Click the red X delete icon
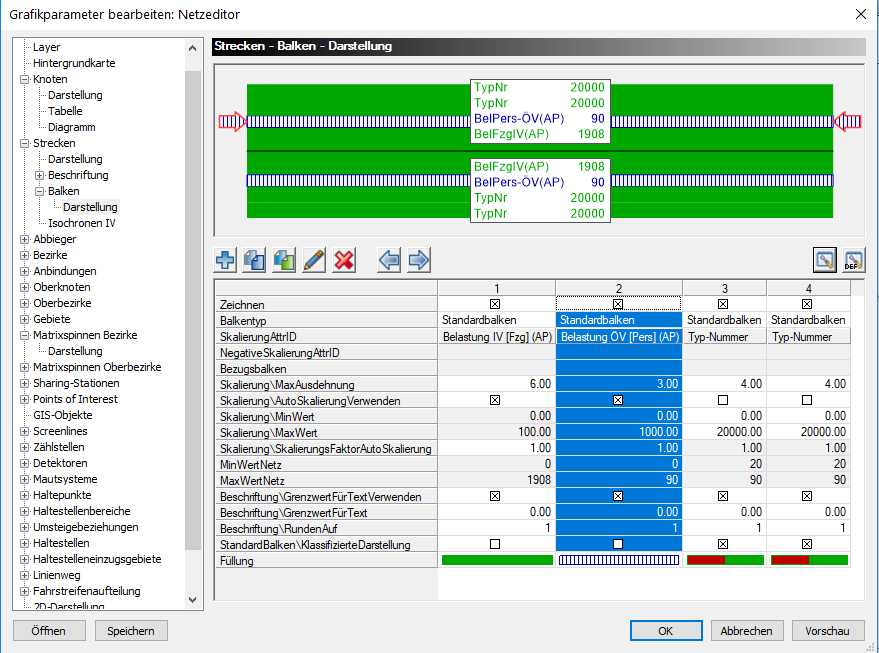Image resolution: width=879 pixels, height=653 pixels. coord(345,261)
